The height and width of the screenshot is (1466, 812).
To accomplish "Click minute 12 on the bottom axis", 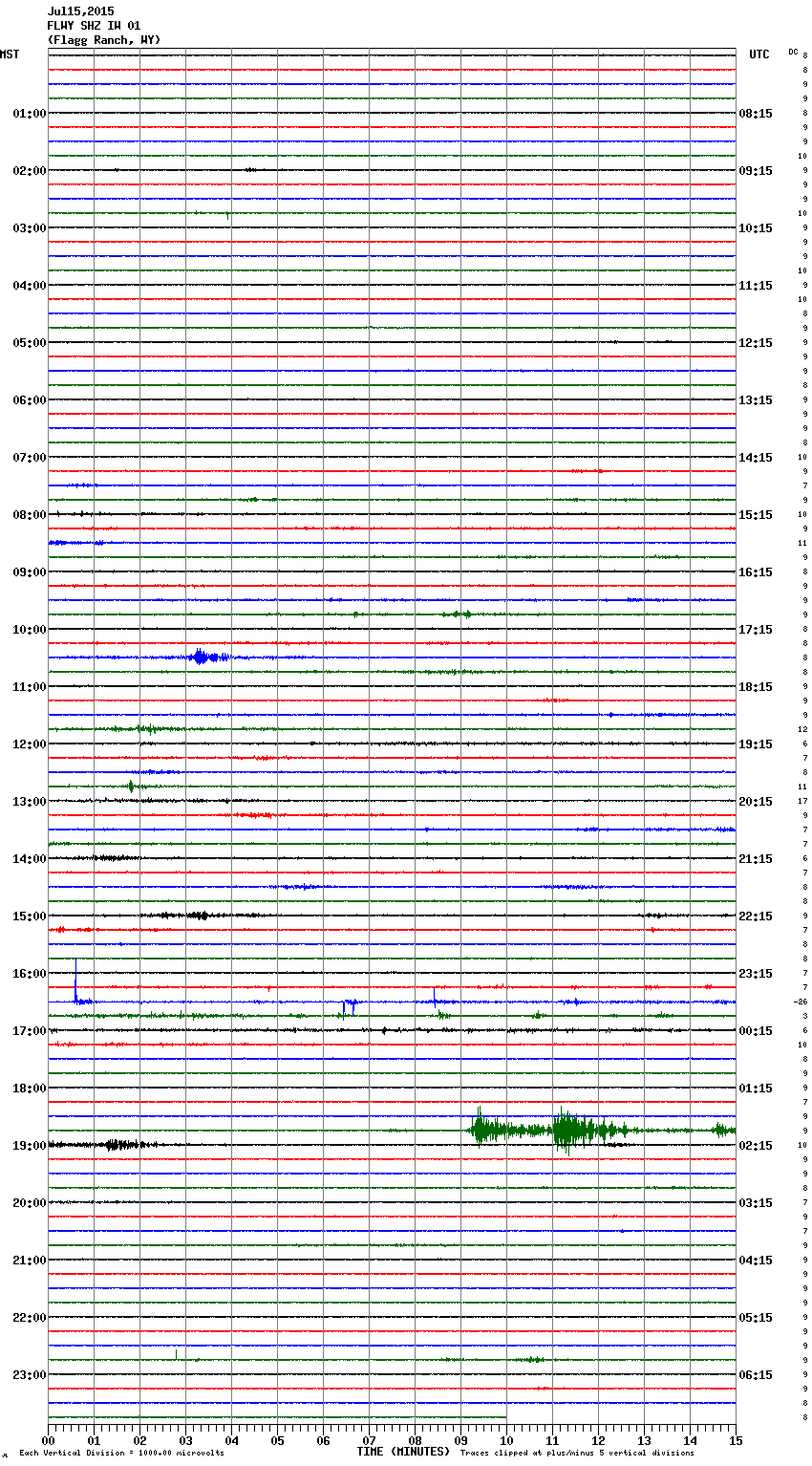I will tap(598, 1440).
